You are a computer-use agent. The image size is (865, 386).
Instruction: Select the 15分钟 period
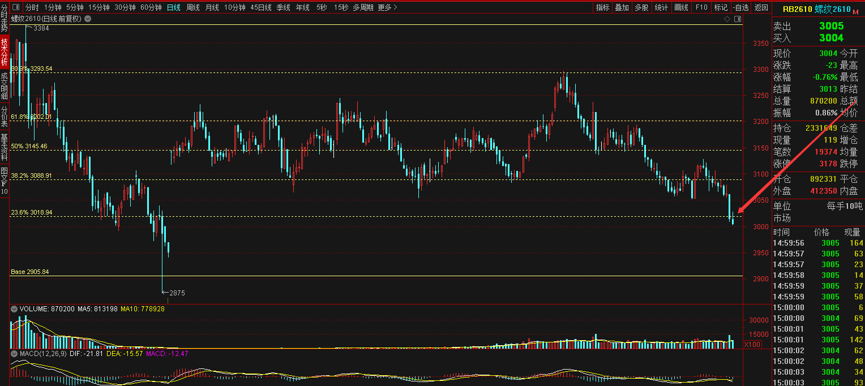(x=99, y=8)
